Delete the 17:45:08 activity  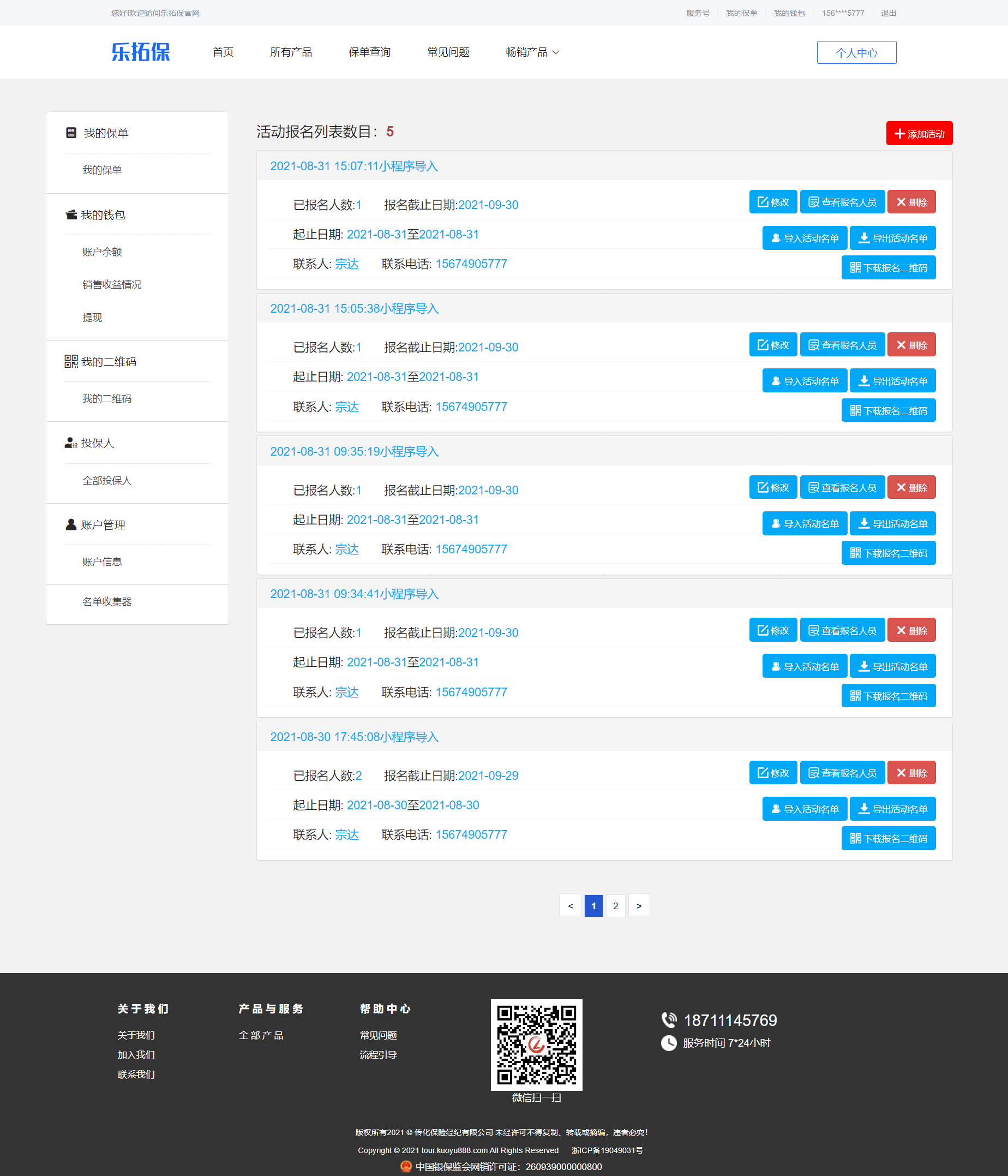911,773
